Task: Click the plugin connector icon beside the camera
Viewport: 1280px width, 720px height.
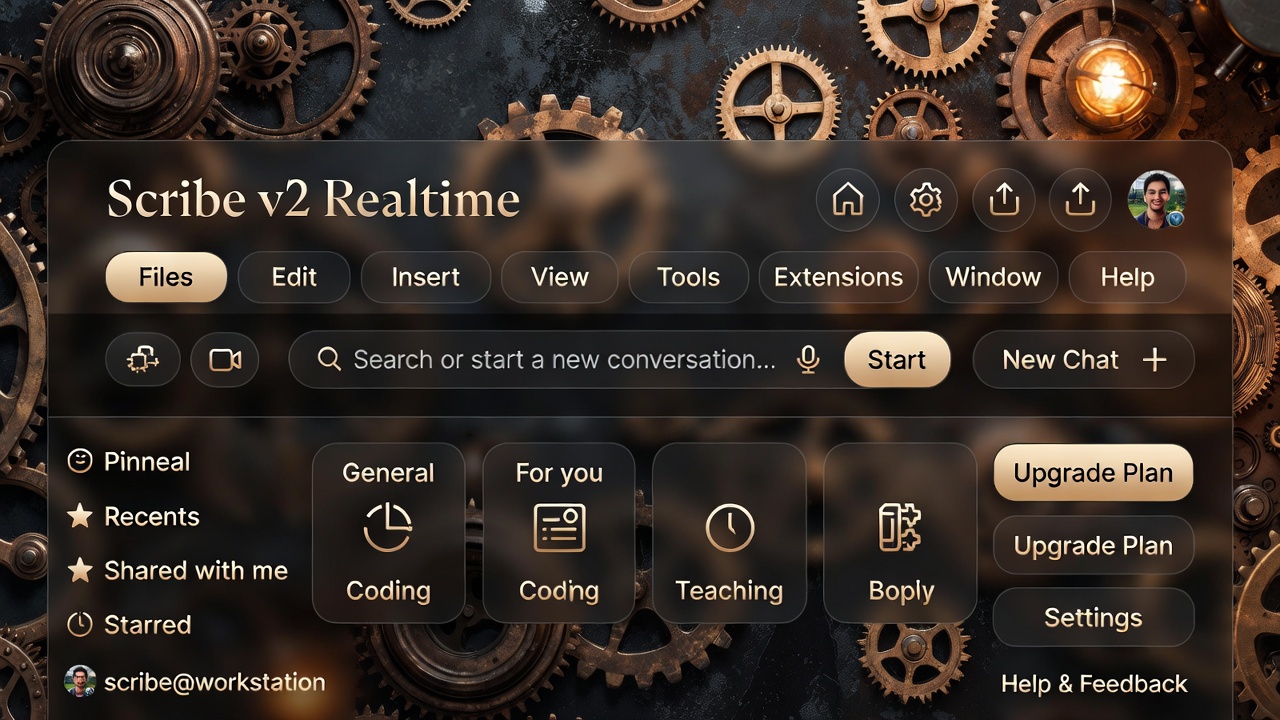Action: click(142, 360)
